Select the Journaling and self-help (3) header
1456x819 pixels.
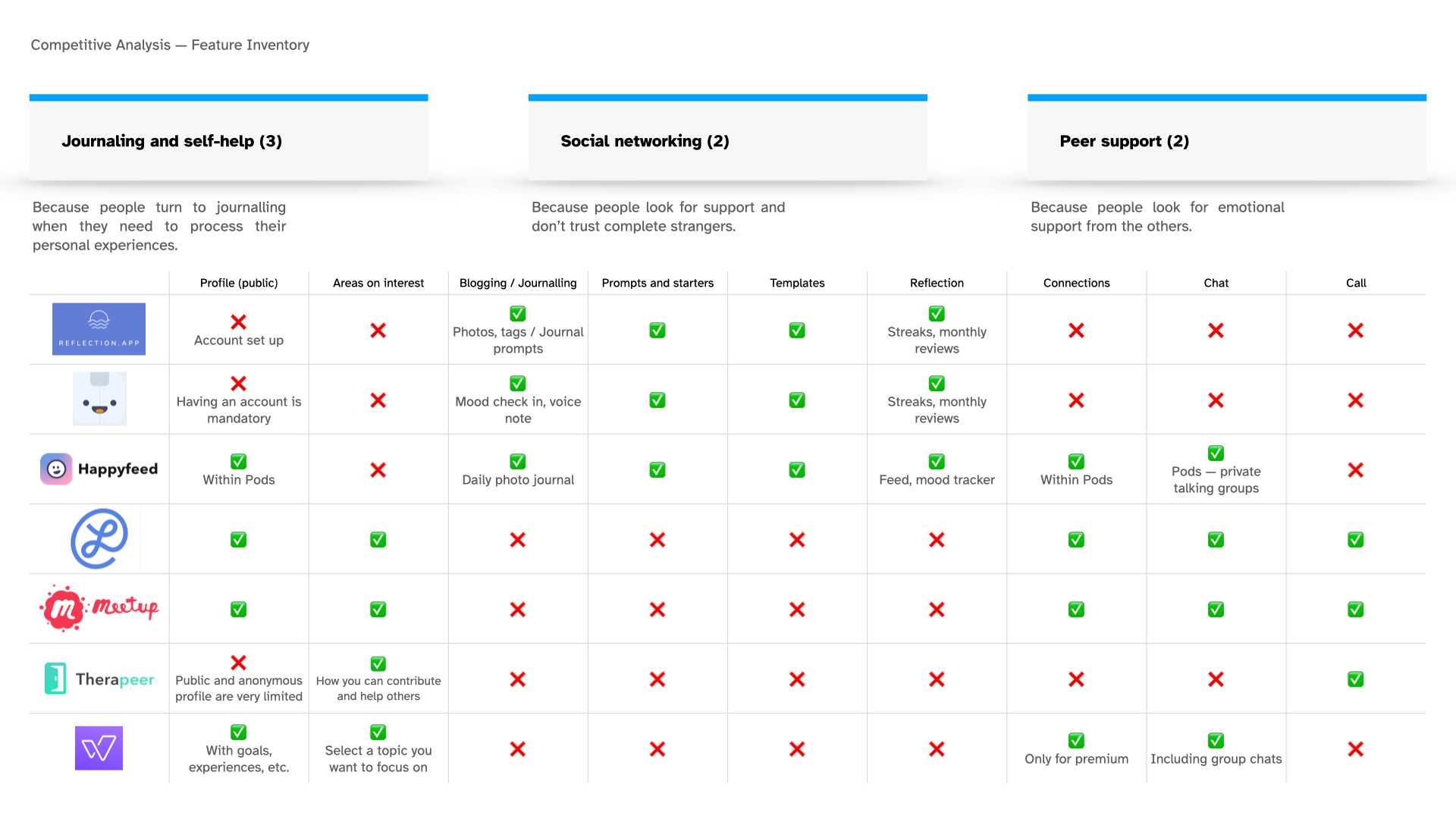click(171, 141)
